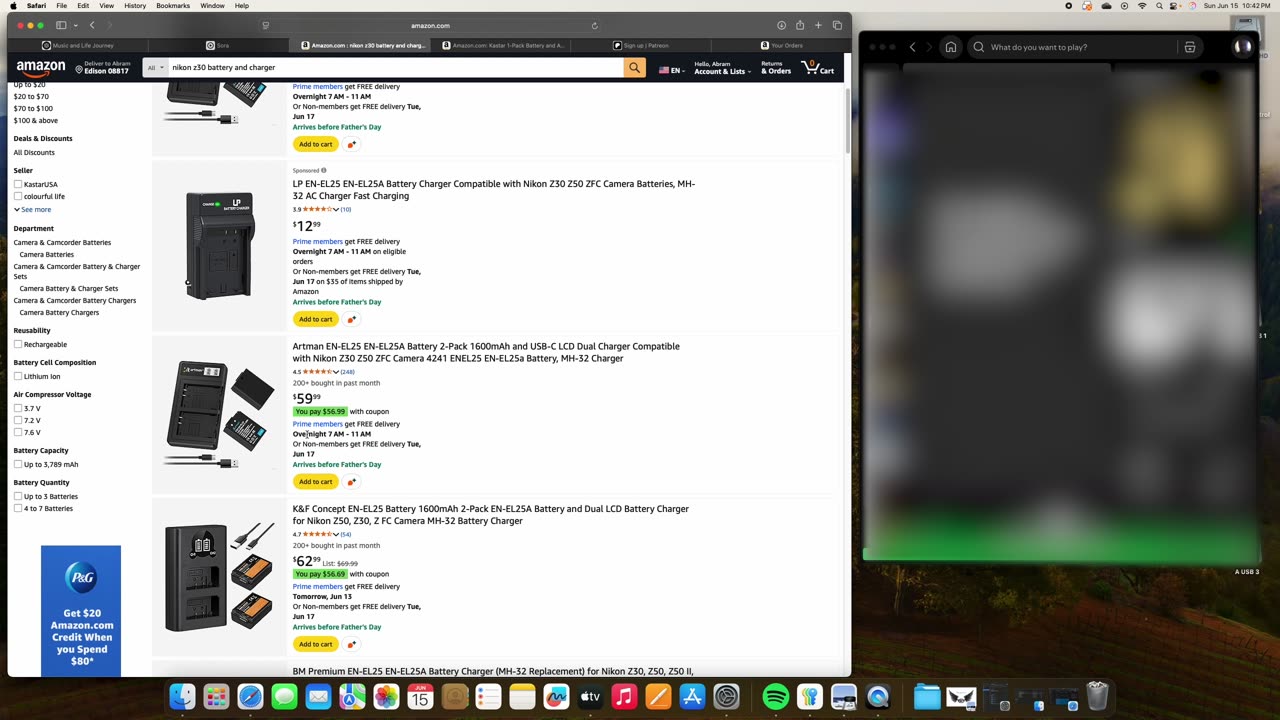Click Deliver to Abram location
This screenshot has height=720, width=1280.
(101, 67)
